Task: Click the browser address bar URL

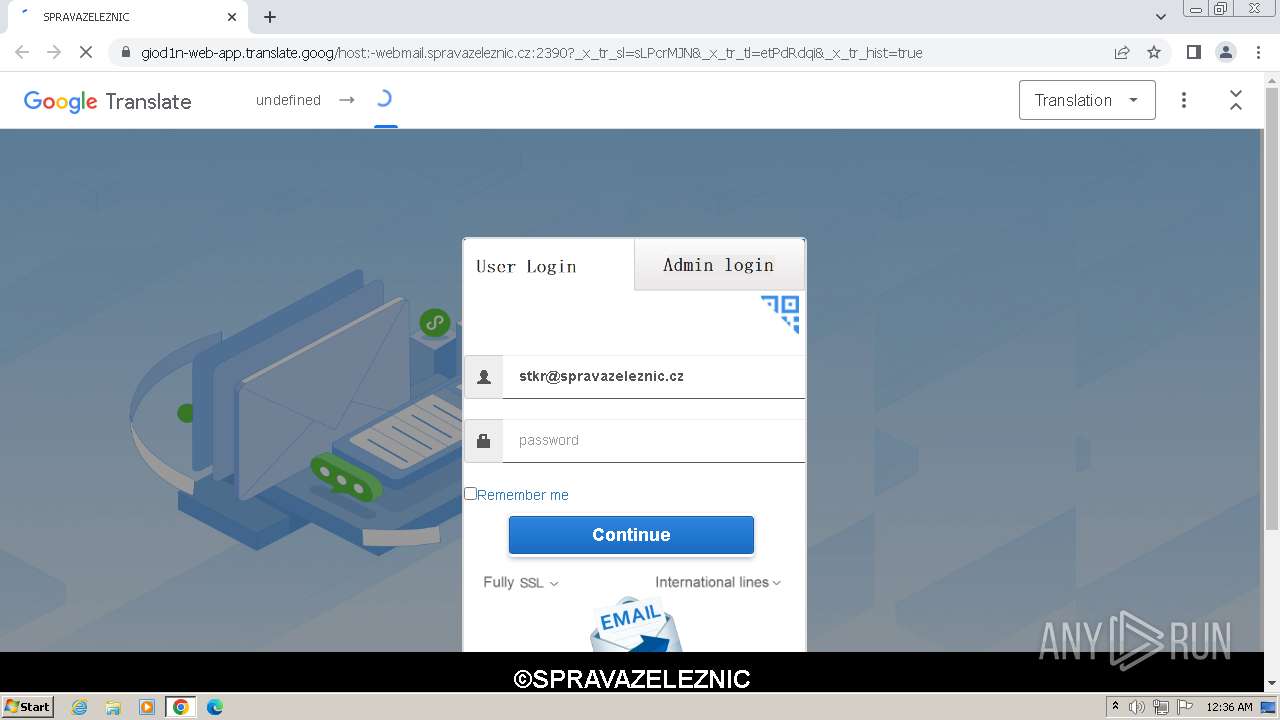Action: [x=532, y=52]
